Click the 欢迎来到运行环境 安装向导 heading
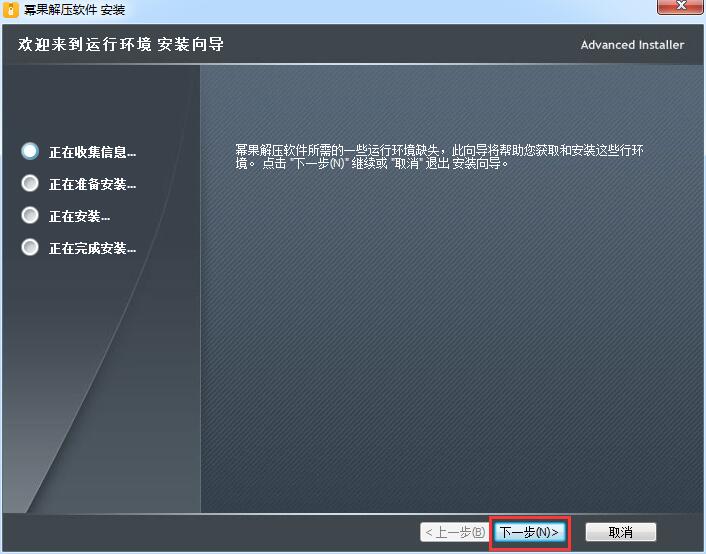 (121, 45)
